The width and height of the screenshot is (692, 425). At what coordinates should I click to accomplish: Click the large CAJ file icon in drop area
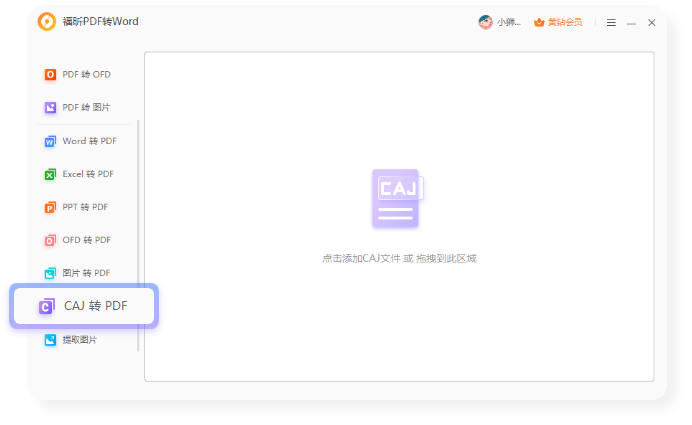pos(398,198)
